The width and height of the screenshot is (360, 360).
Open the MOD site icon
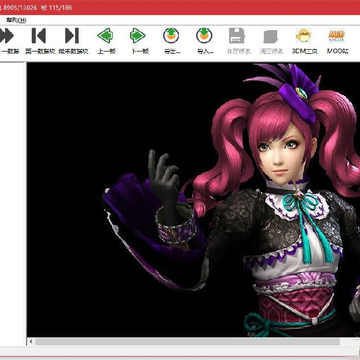337,36
